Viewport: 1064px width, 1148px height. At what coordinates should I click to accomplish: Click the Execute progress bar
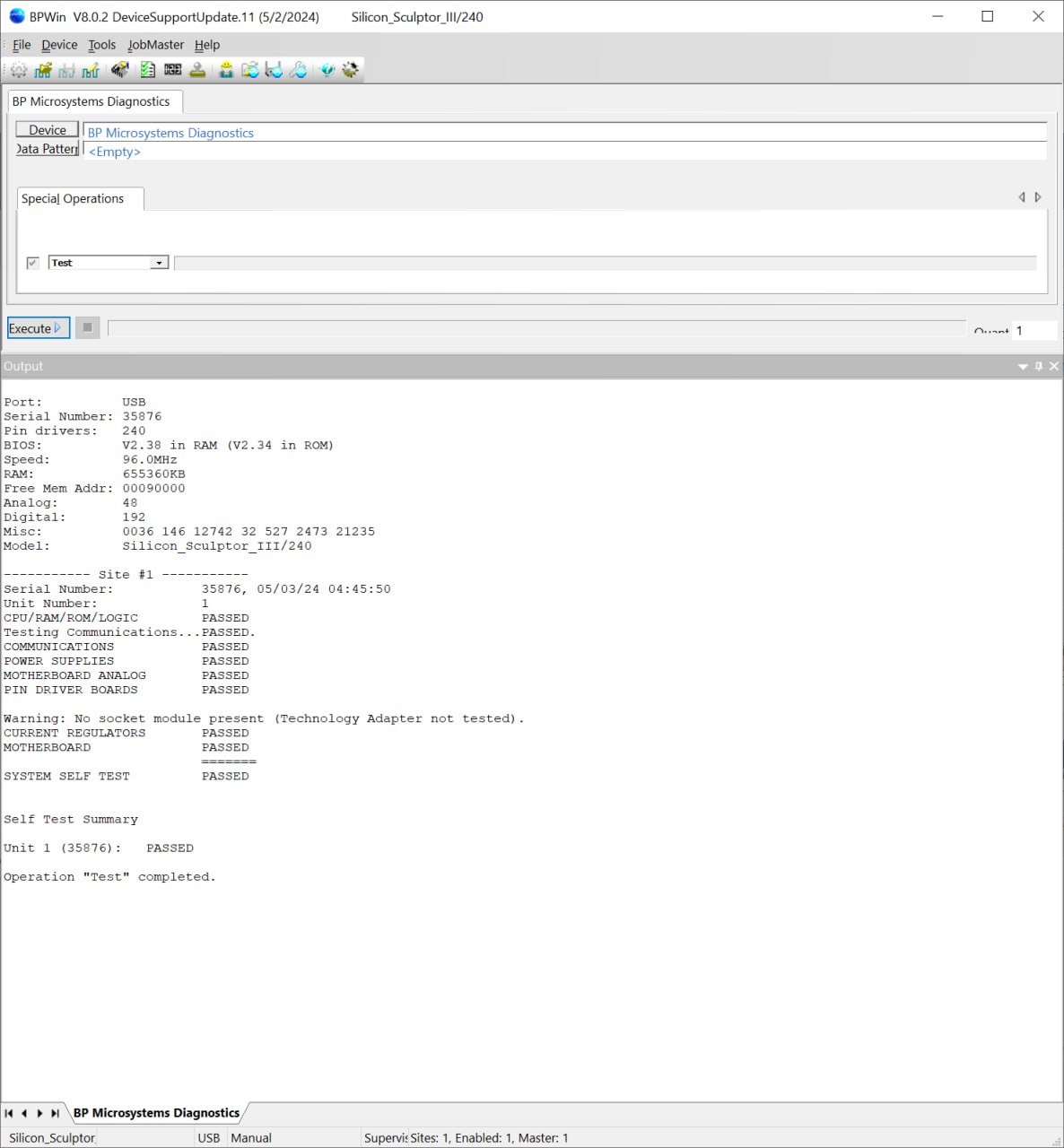pyautogui.click(x=536, y=328)
